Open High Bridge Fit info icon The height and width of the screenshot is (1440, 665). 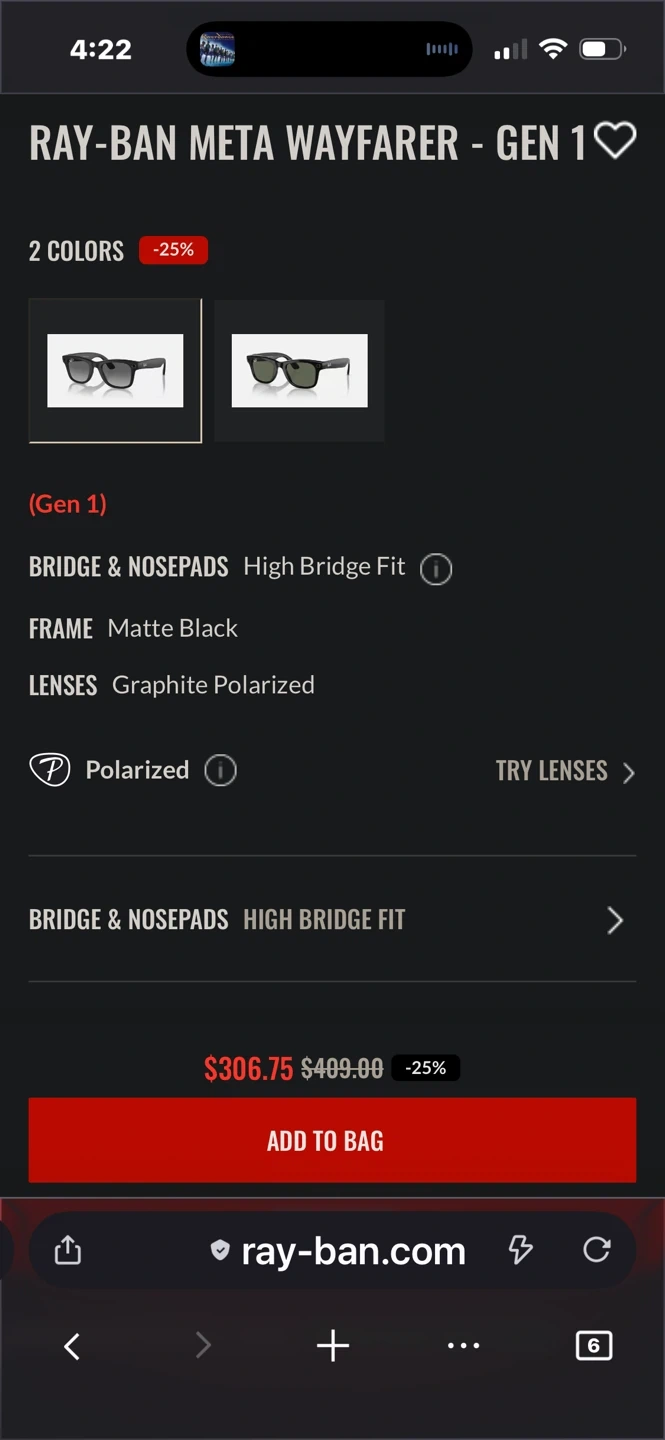[x=436, y=569]
